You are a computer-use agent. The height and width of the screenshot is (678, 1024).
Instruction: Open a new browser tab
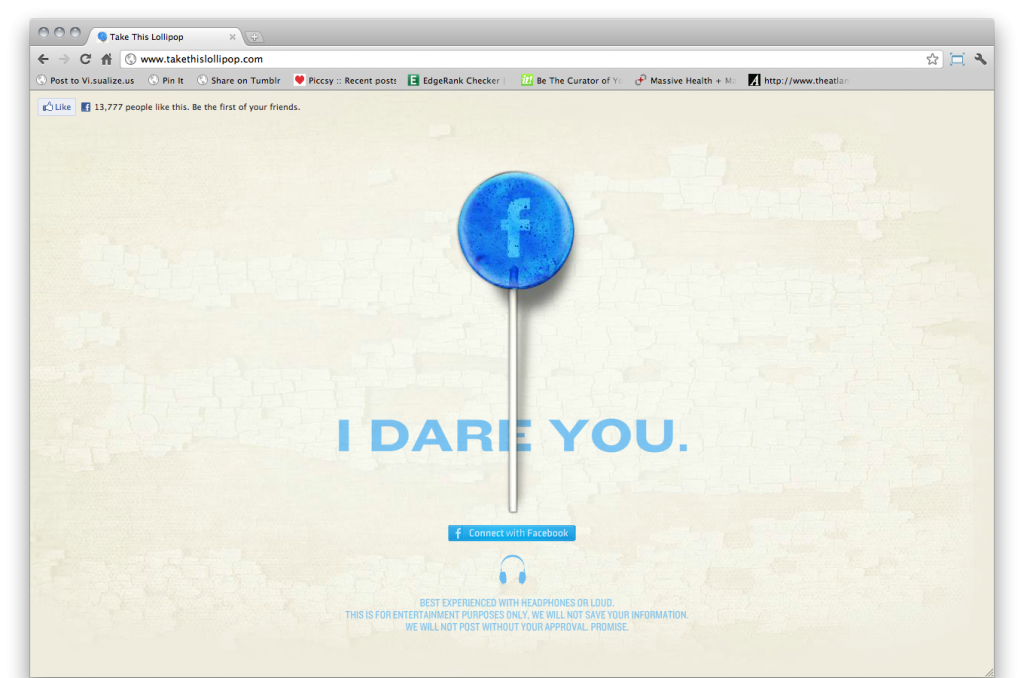coord(254,37)
